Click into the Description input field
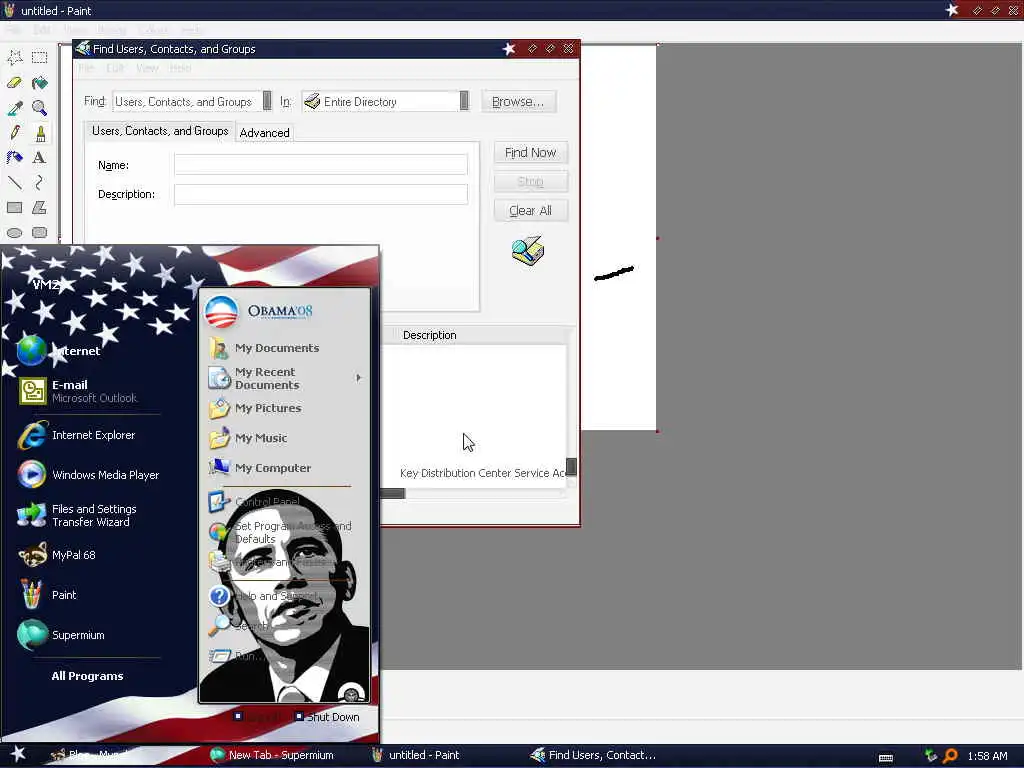1024x768 pixels. (321, 194)
